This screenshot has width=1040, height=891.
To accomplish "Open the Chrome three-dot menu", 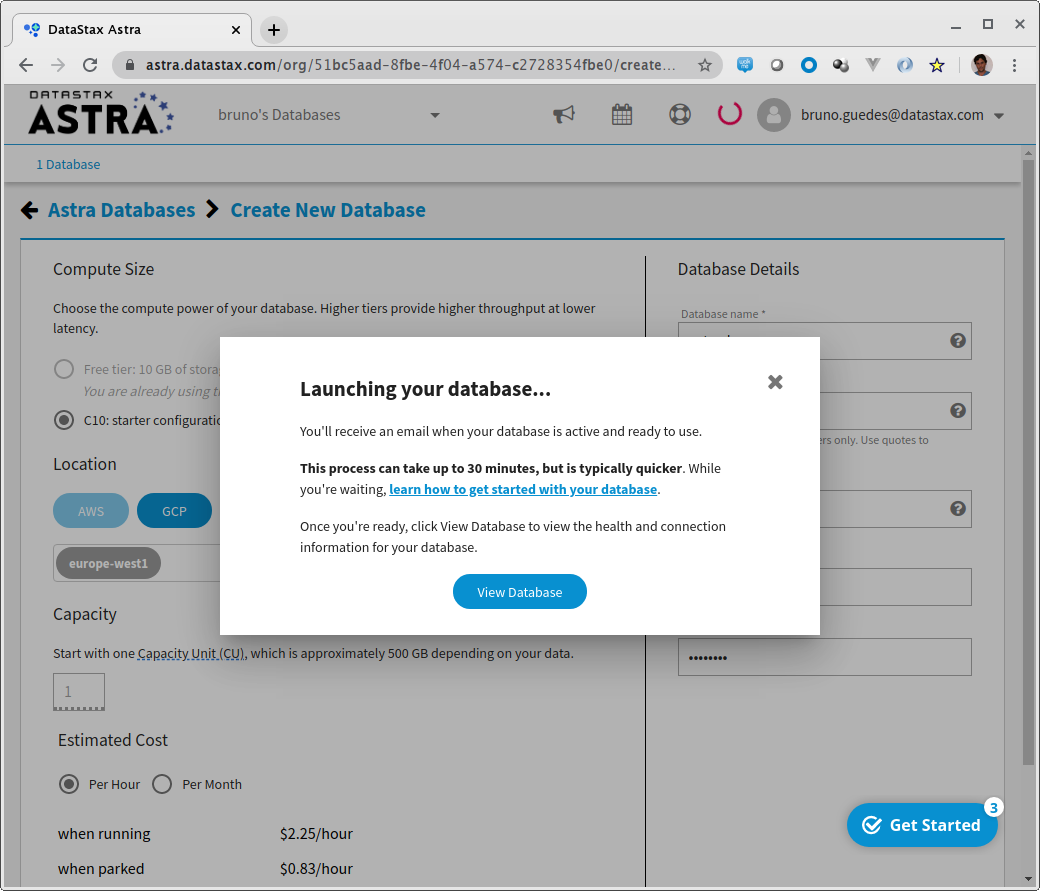I will [x=1014, y=65].
